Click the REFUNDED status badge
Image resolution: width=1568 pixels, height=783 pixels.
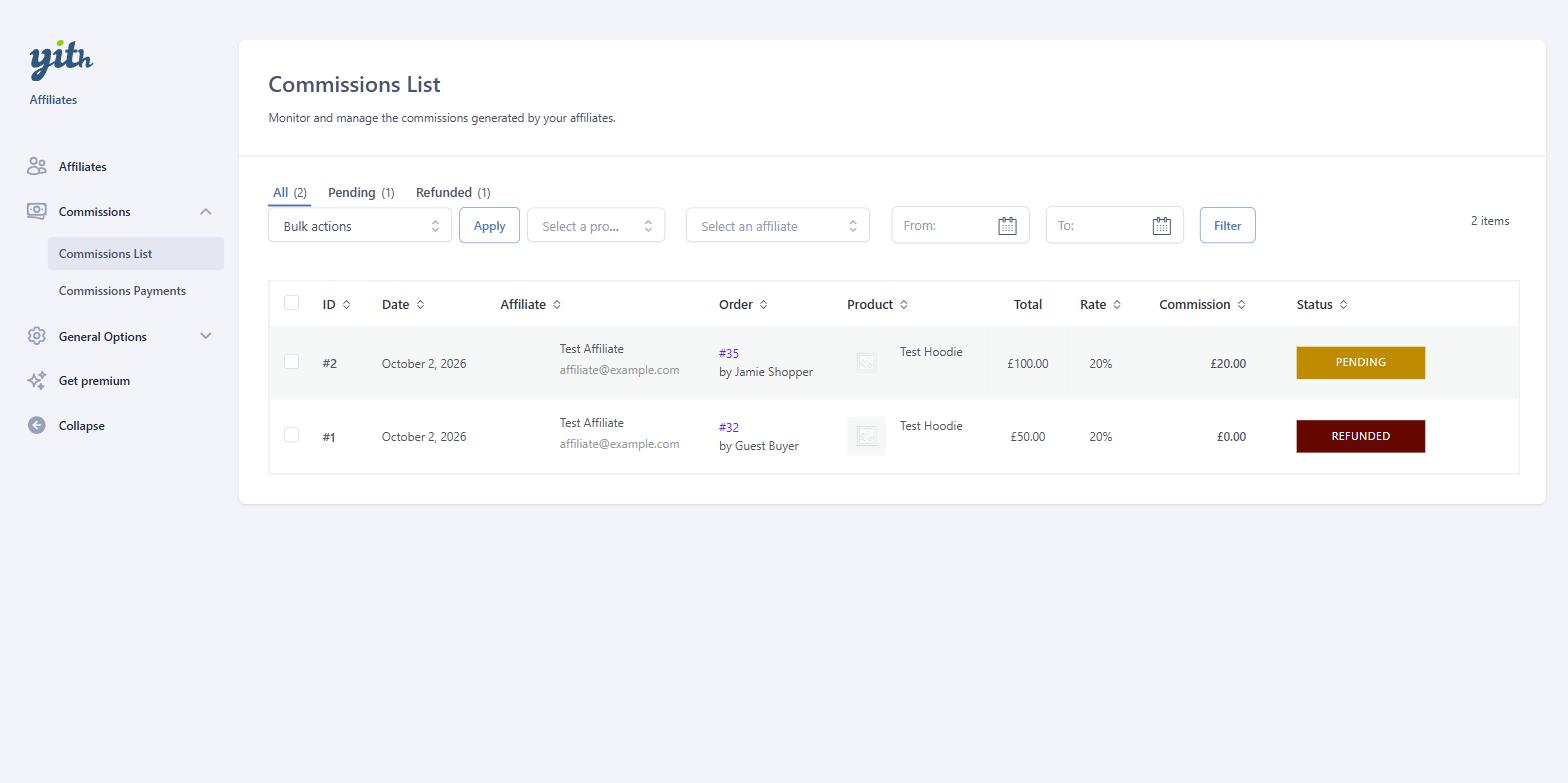(x=1360, y=436)
